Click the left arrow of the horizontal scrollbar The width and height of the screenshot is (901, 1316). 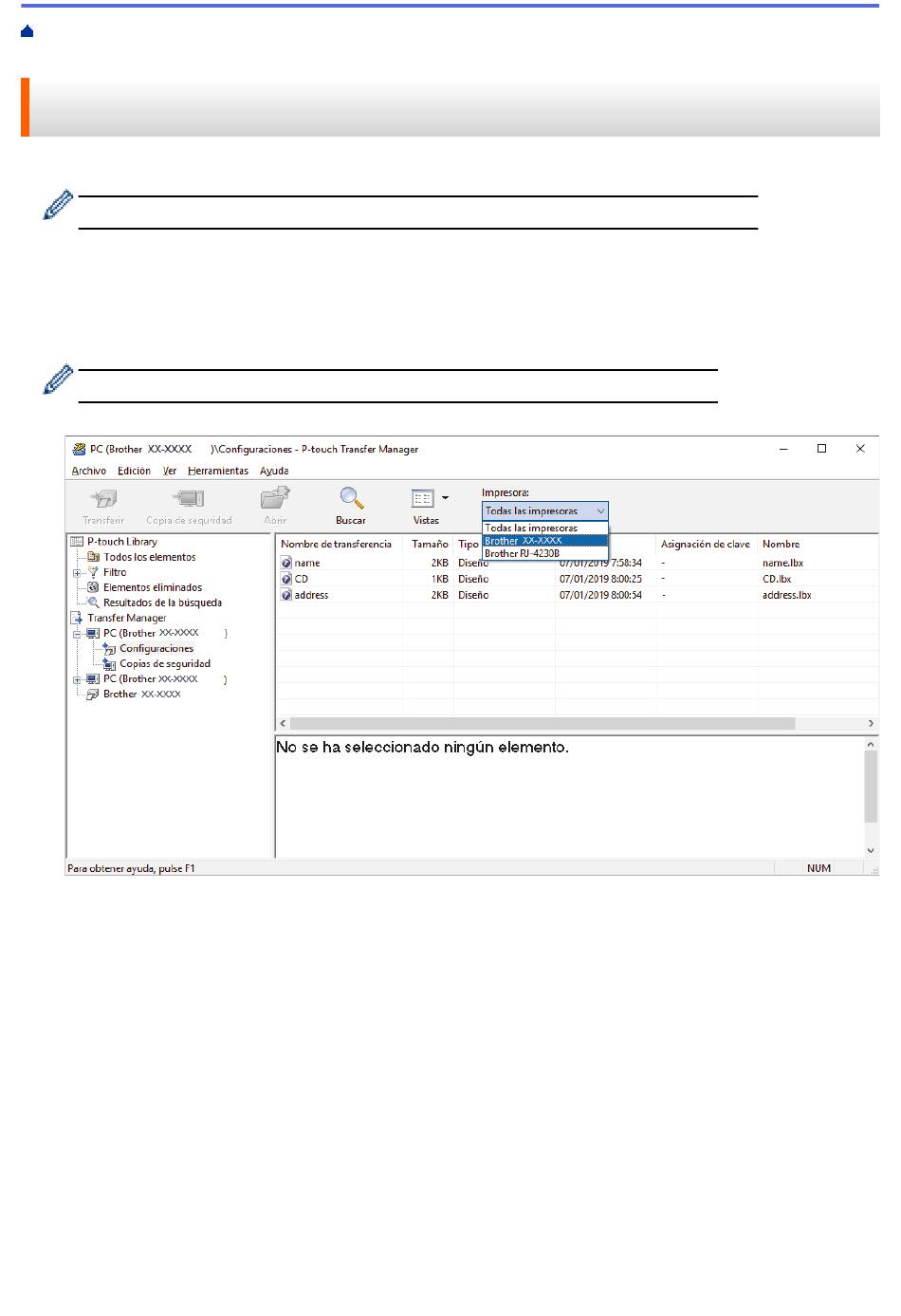point(283,723)
